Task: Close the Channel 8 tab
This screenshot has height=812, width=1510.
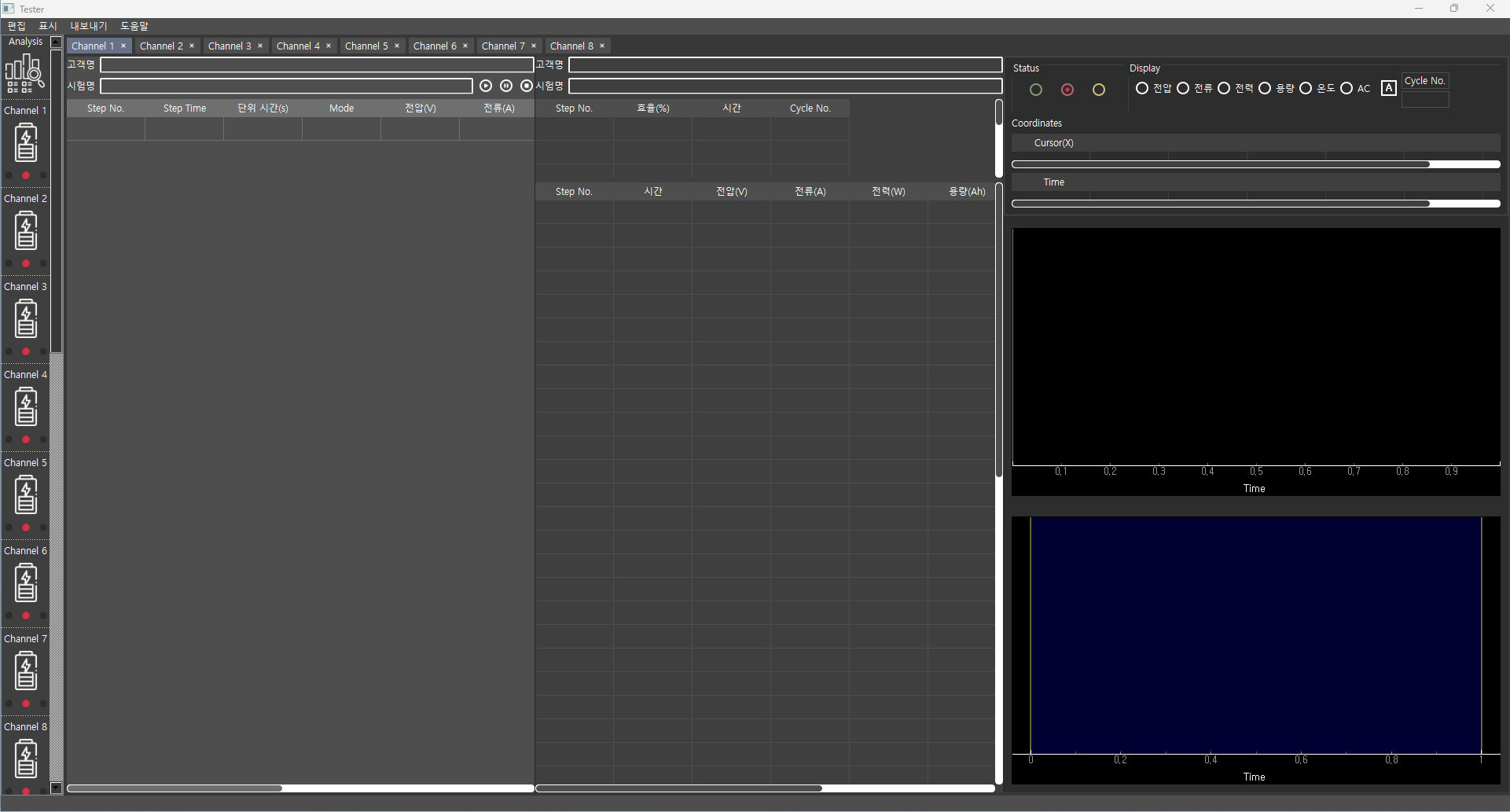Action: [602, 46]
